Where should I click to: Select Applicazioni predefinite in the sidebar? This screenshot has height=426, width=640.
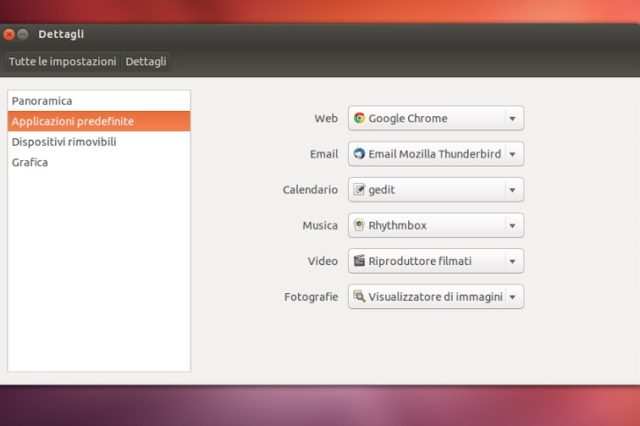[x=99, y=121]
